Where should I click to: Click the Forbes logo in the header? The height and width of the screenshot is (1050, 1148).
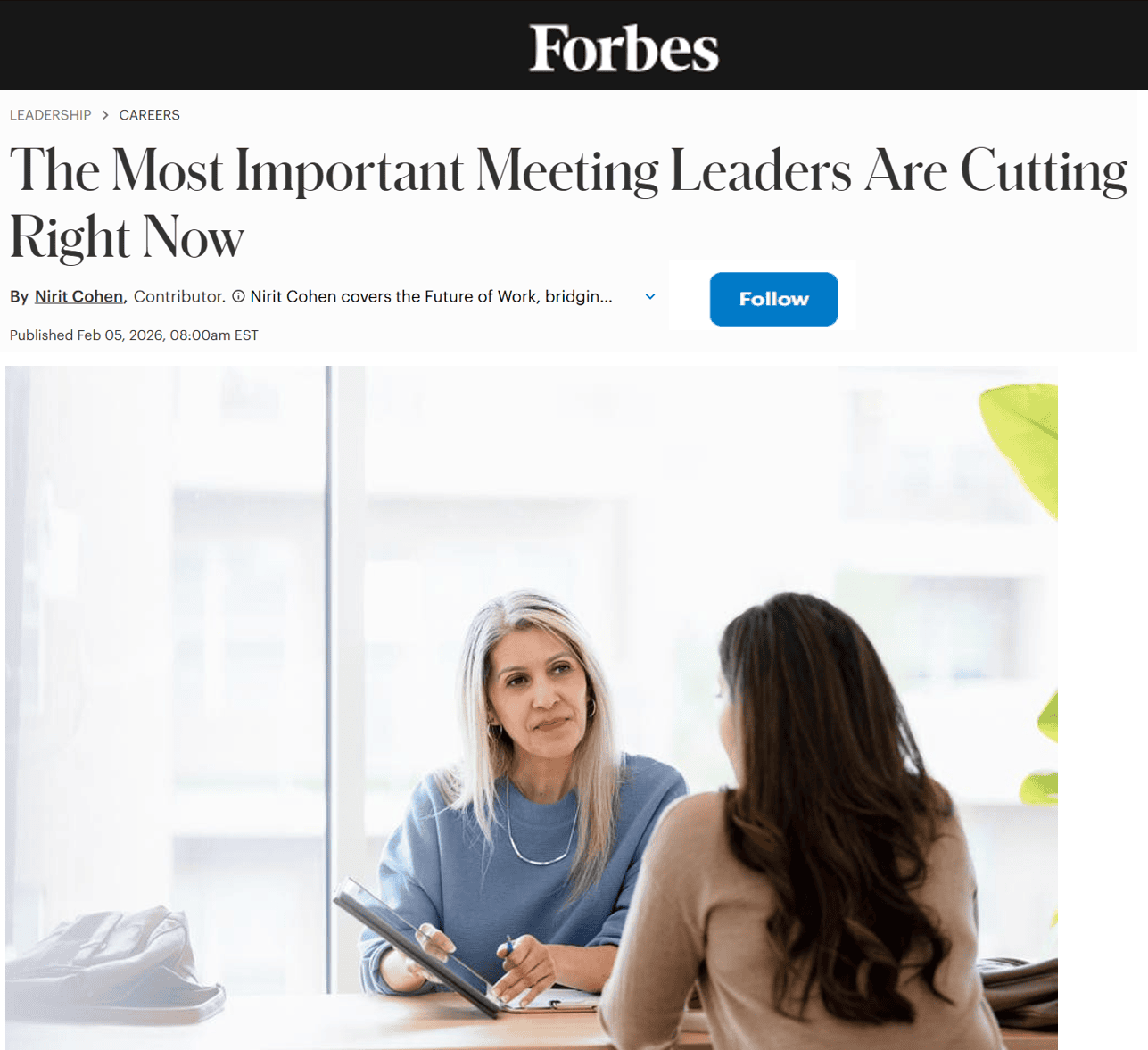[624, 47]
